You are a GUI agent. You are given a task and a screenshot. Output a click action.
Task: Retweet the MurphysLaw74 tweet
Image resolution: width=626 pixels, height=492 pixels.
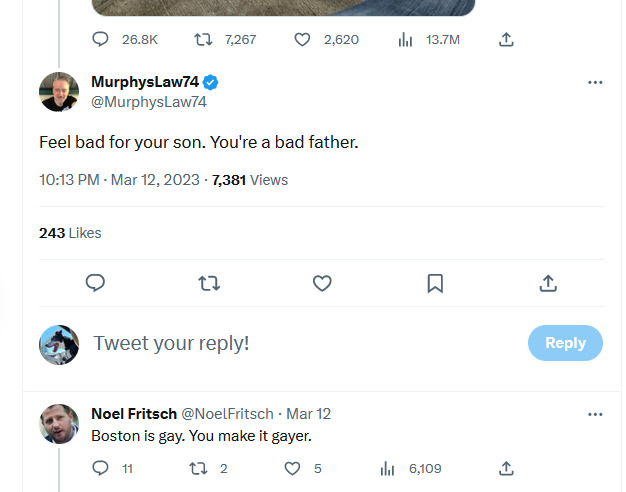(x=209, y=283)
